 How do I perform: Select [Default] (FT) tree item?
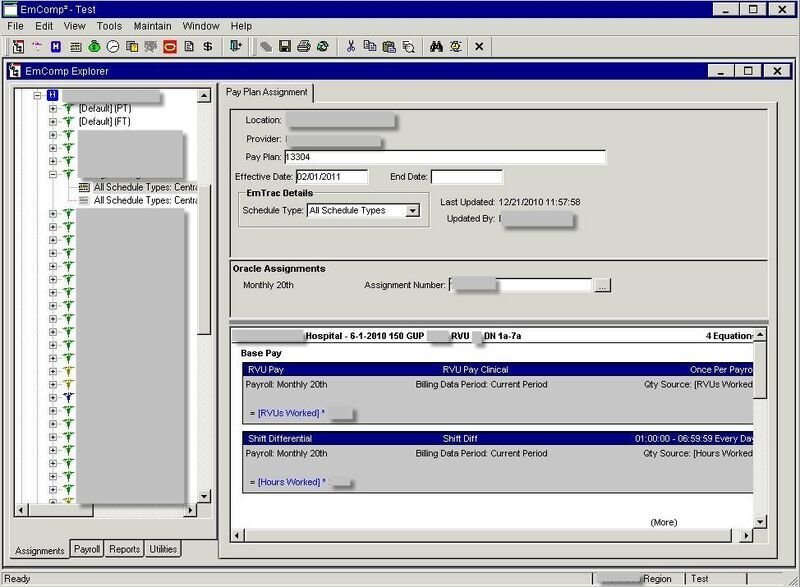pyautogui.click(x=105, y=122)
